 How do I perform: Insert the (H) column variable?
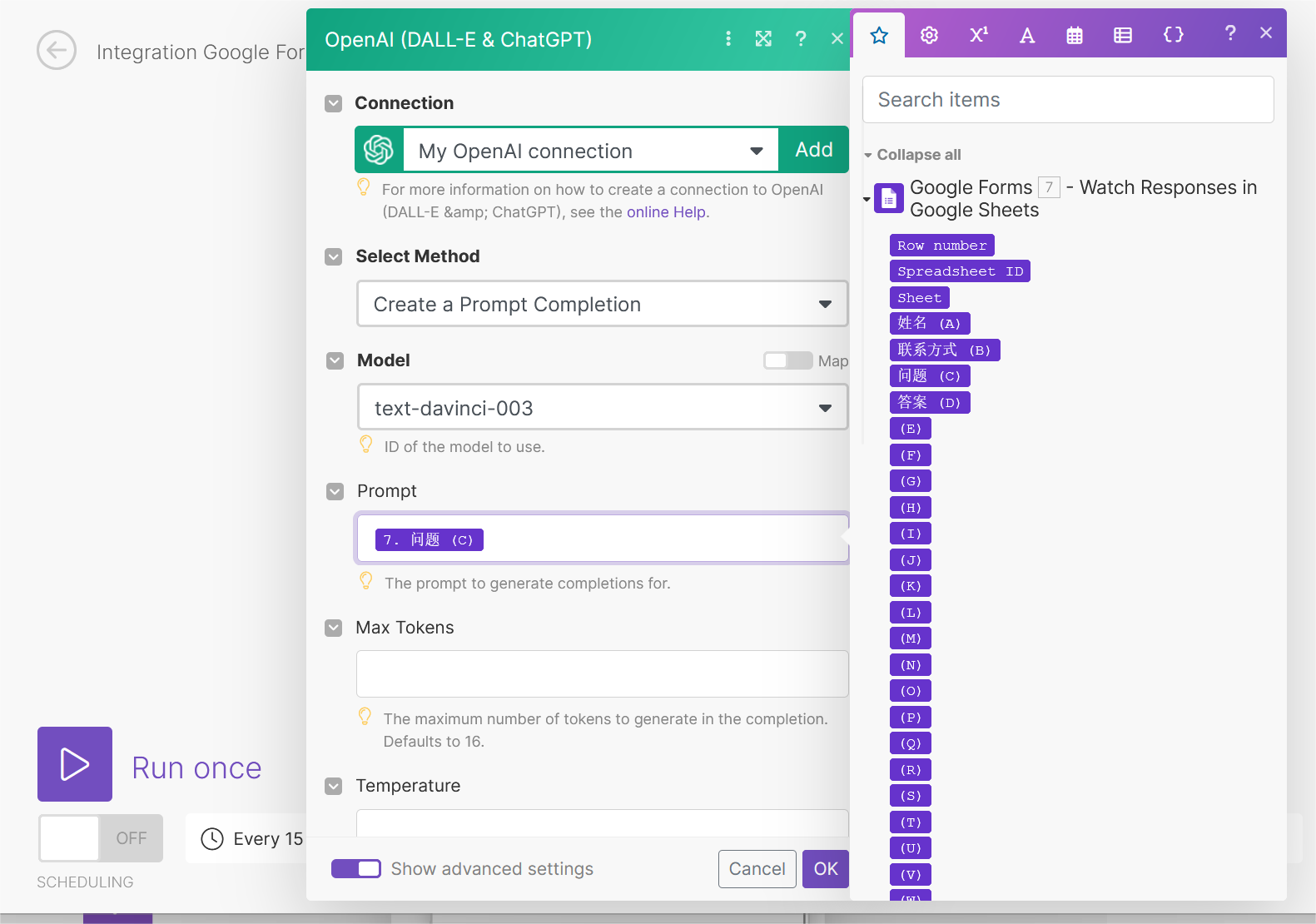(911, 508)
